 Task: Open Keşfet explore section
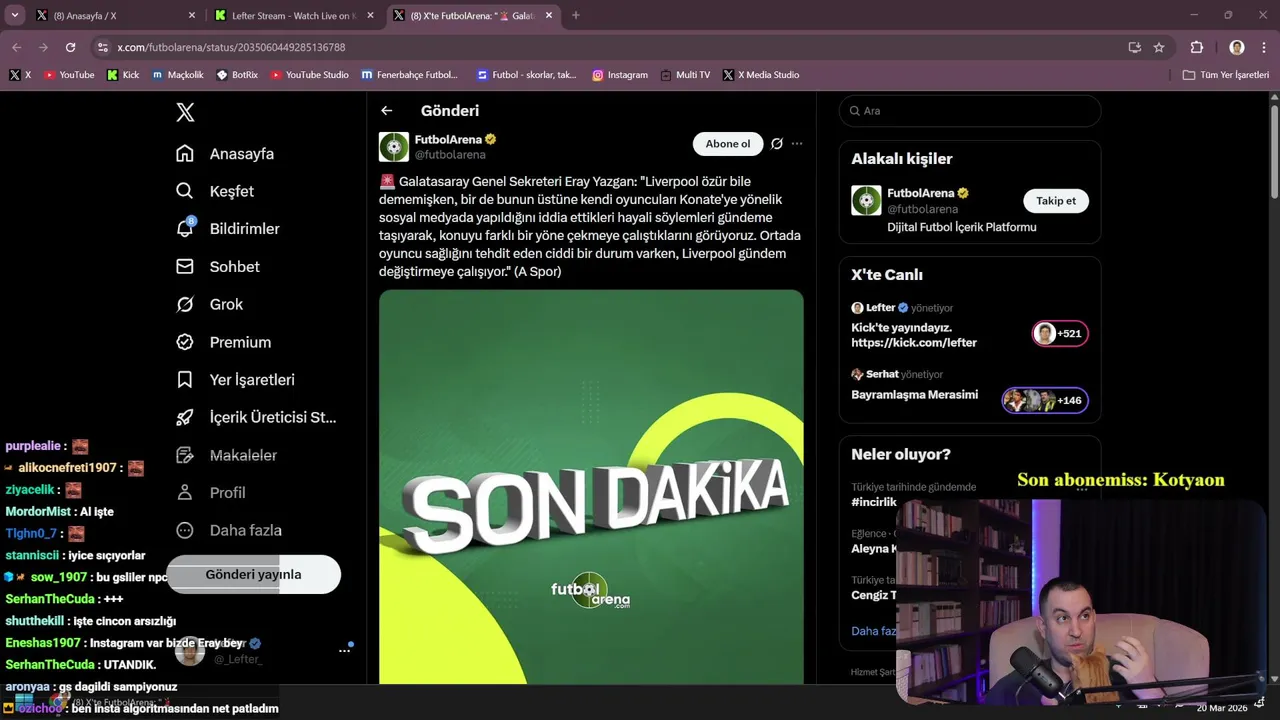coord(215,191)
